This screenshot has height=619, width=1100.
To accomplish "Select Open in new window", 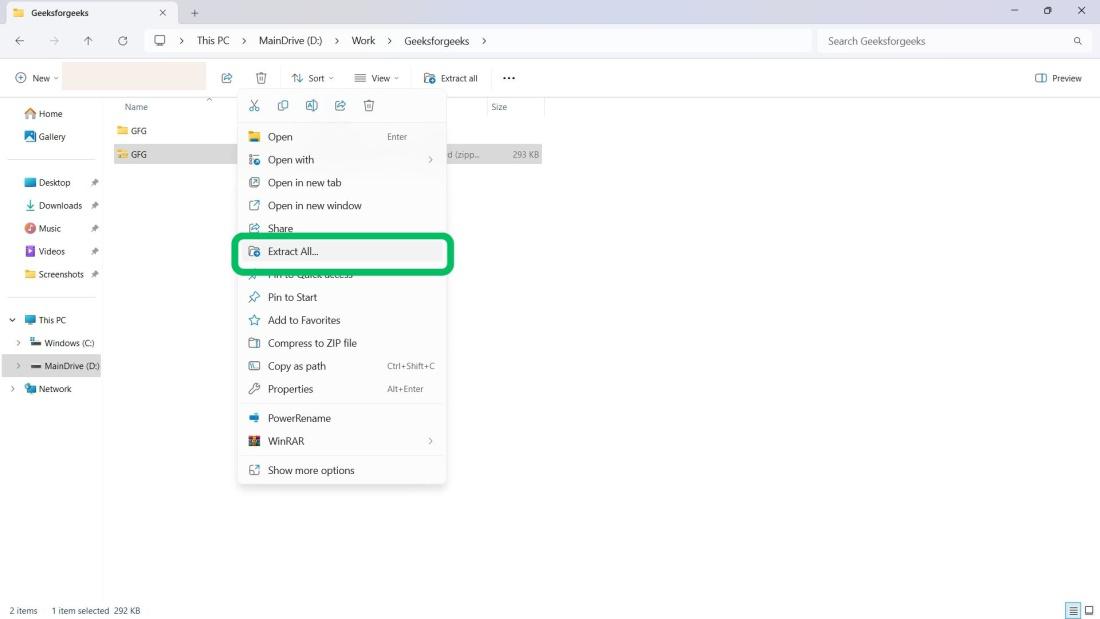I will click(342, 206).
